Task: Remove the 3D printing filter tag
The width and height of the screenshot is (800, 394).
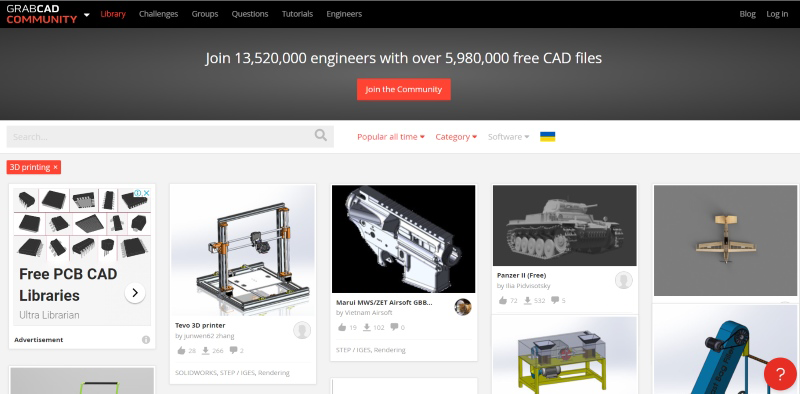Action: click(56, 167)
